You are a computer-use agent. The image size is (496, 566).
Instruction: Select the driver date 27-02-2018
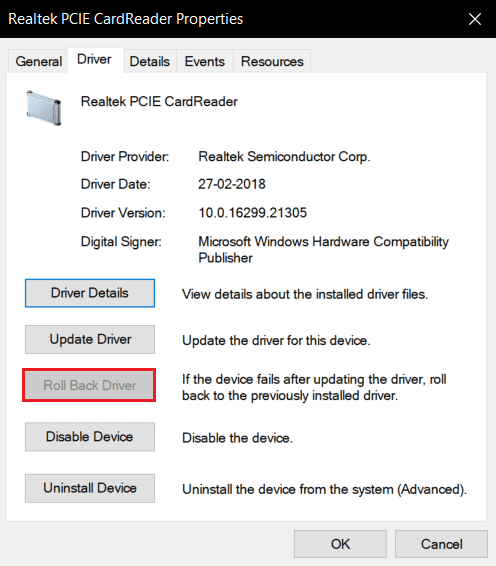[232, 184]
